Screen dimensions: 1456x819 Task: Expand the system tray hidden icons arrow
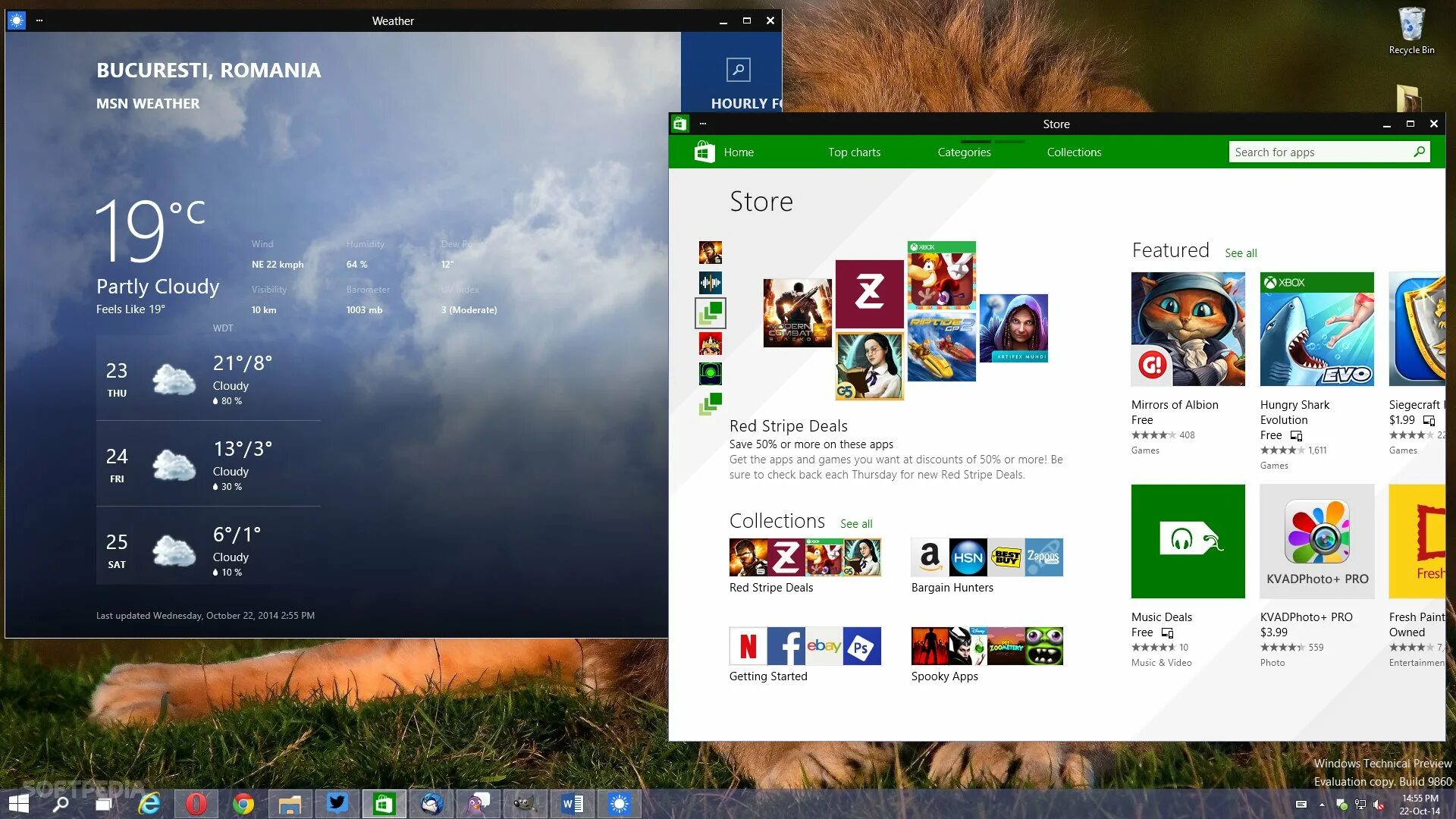pyautogui.click(x=1322, y=805)
